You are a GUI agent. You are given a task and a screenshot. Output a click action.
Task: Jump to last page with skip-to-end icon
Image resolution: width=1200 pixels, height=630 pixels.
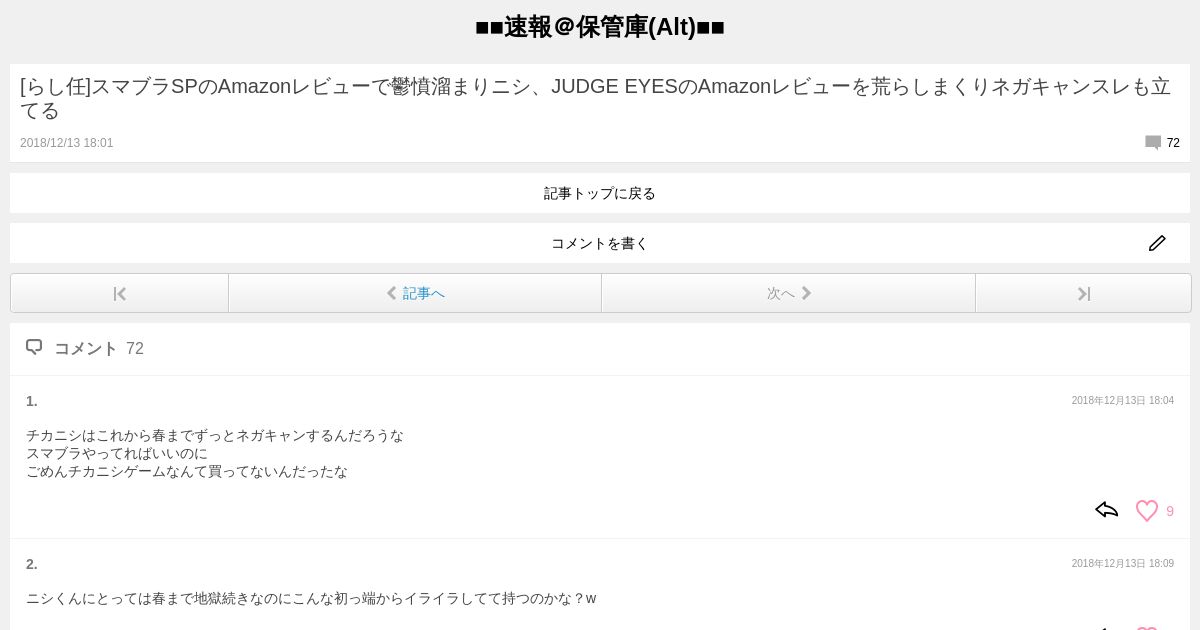(x=1084, y=293)
